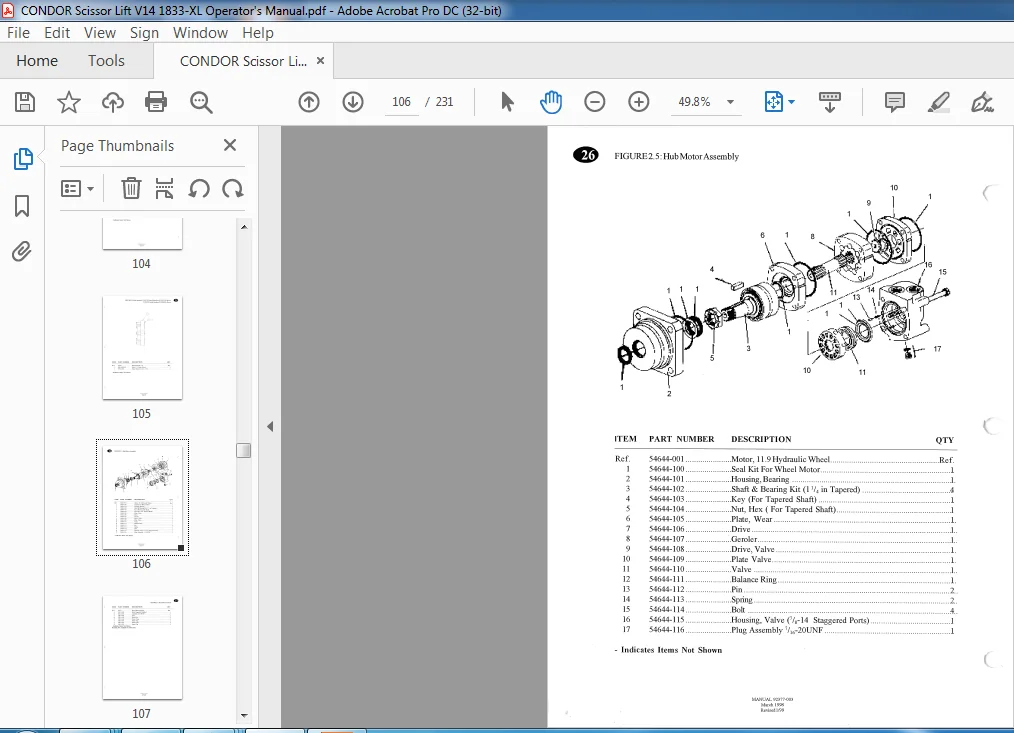Viewport: 1014px width, 733px height.
Task: Click 'Indicates Items Not Shown' note
Action: (668, 650)
